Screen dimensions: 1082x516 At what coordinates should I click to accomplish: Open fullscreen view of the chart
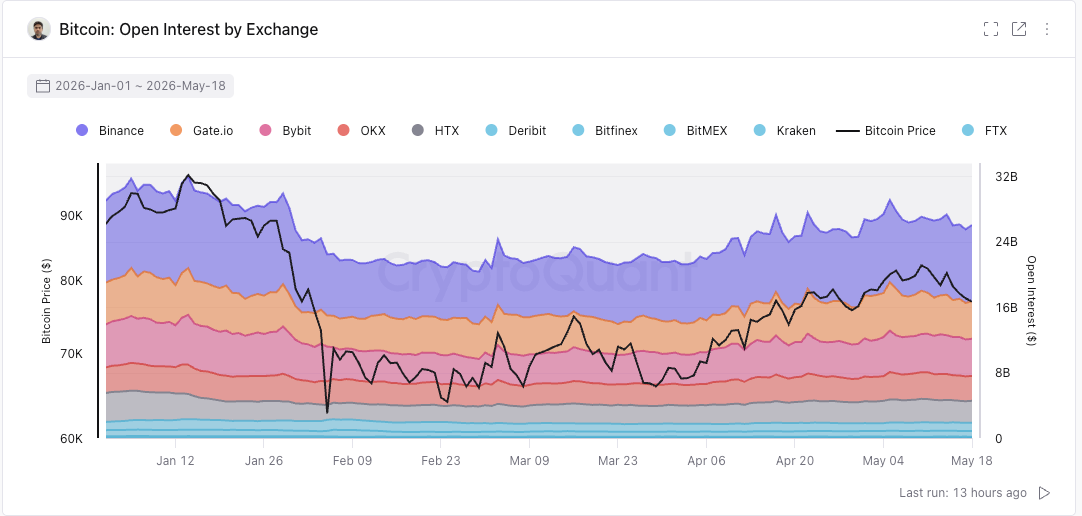click(x=991, y=29)
